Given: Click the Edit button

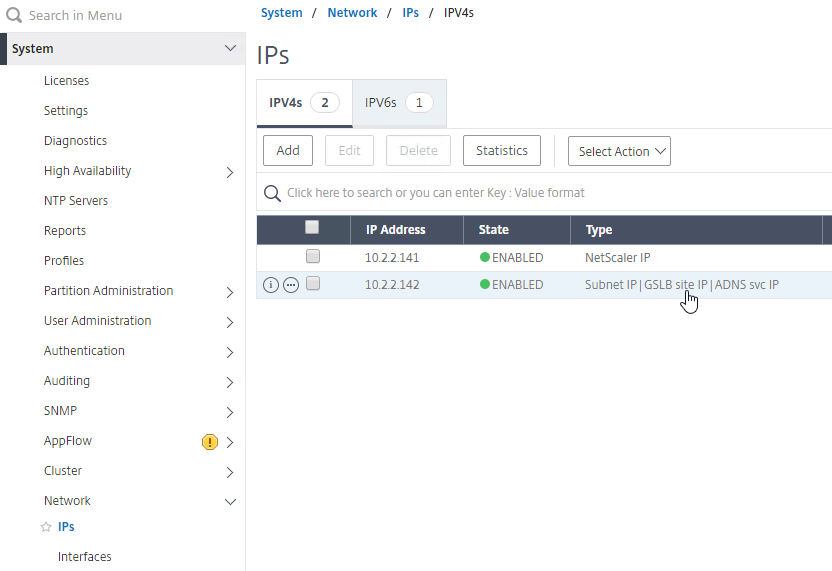Looking at the screenshot, I should point(349,151).
